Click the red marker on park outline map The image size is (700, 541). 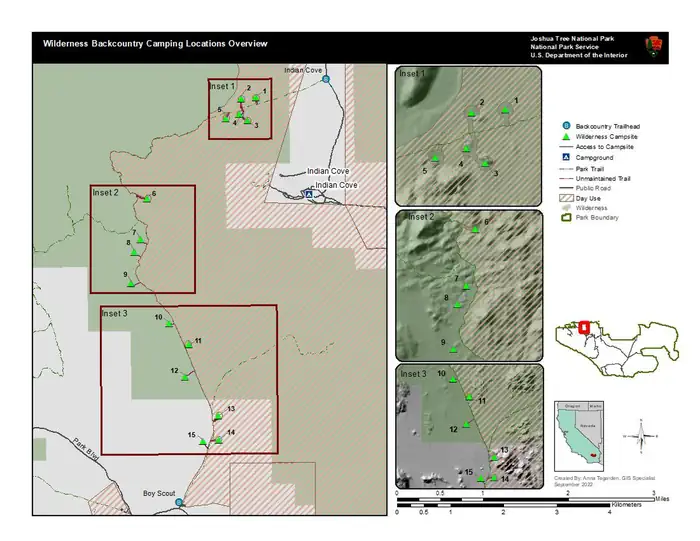[583, 327]
